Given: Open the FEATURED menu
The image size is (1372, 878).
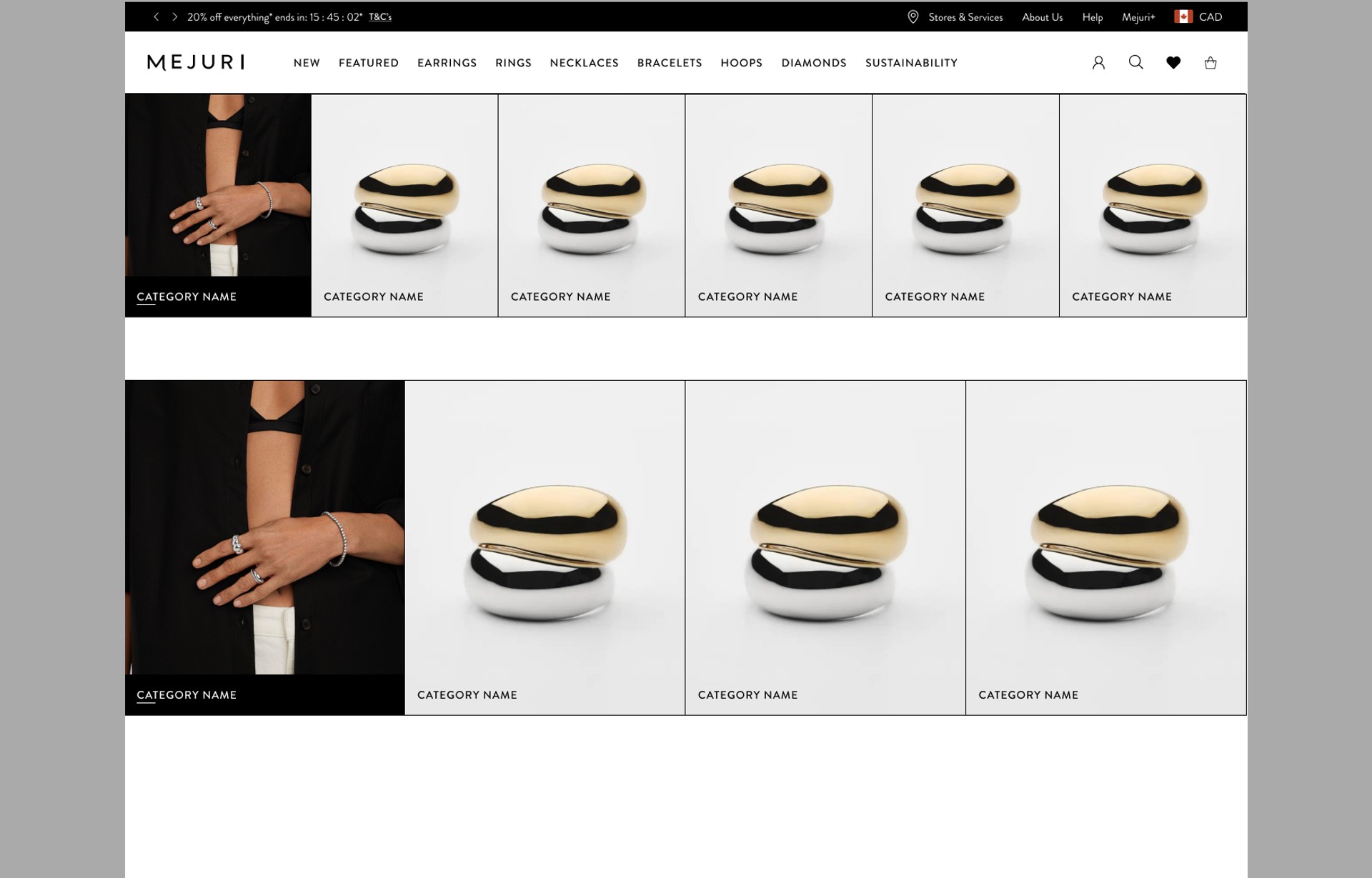Looking at the screenshot, I should [369, 63].
